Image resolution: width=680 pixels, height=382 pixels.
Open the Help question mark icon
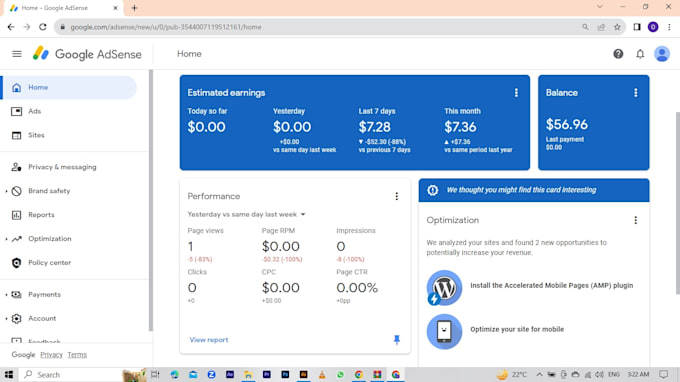pyautogui.click(x=618, y=54)
